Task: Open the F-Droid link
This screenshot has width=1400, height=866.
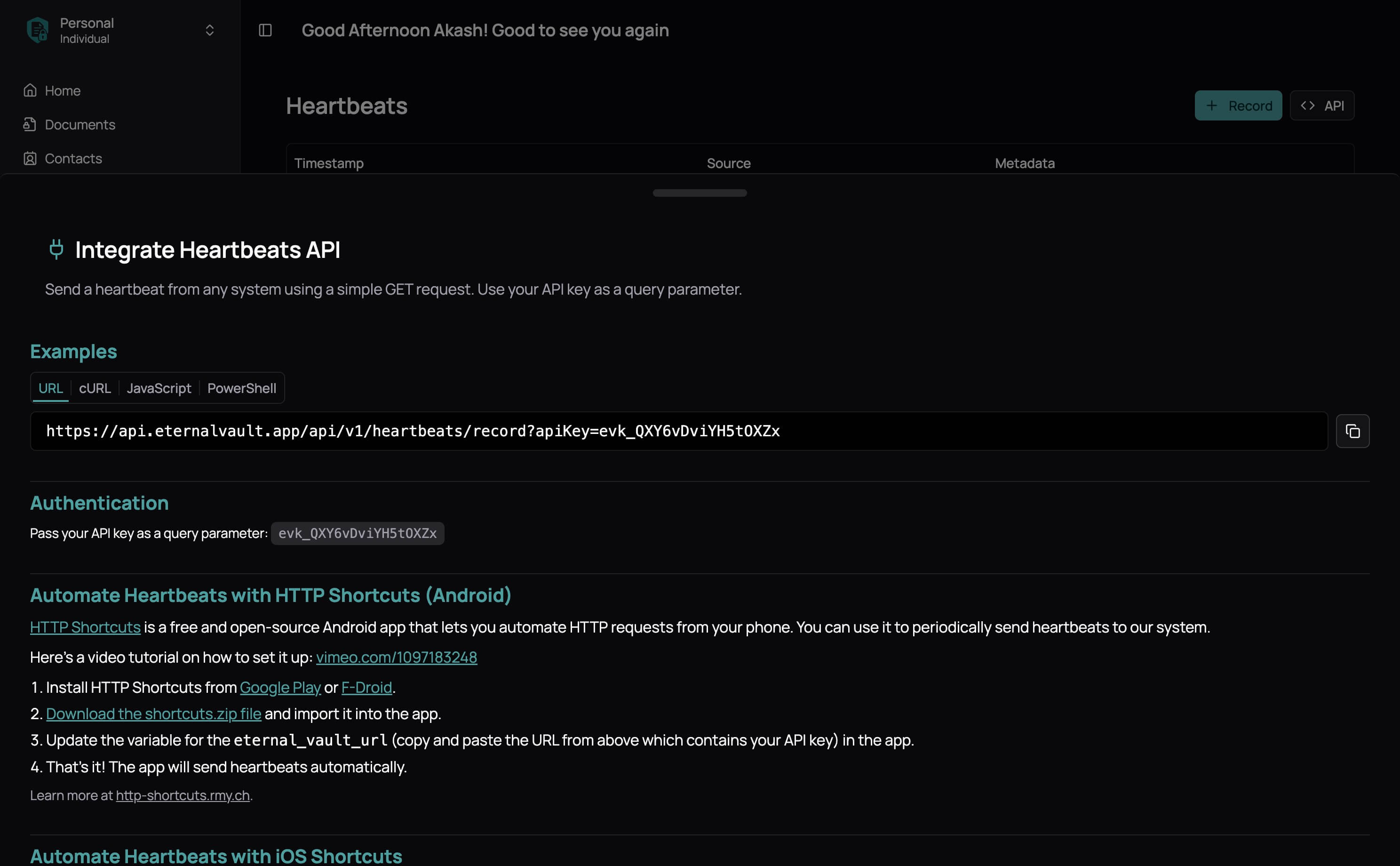Action: point(366,687)
